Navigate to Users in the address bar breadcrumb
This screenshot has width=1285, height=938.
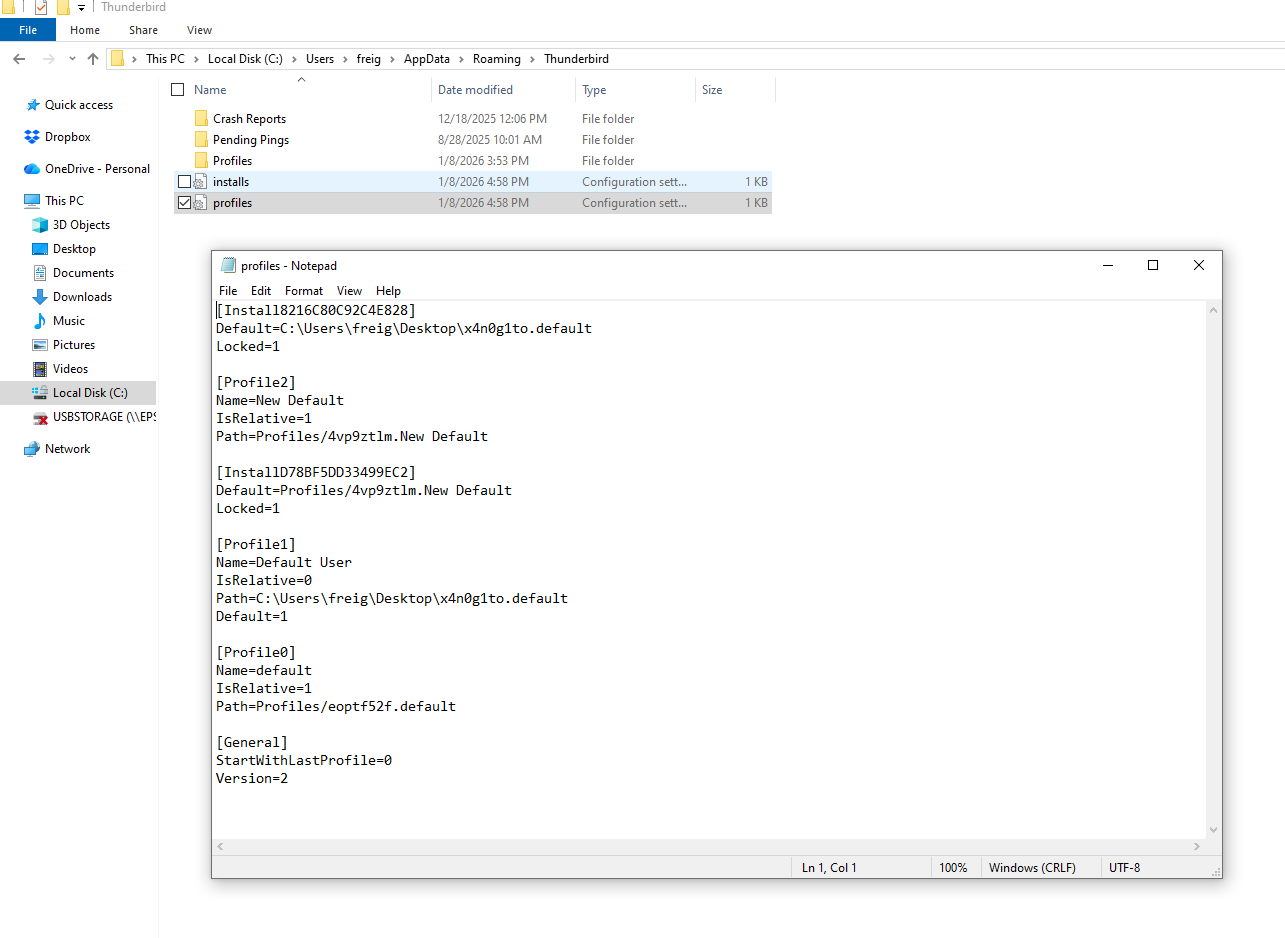(x=320, y=59)
